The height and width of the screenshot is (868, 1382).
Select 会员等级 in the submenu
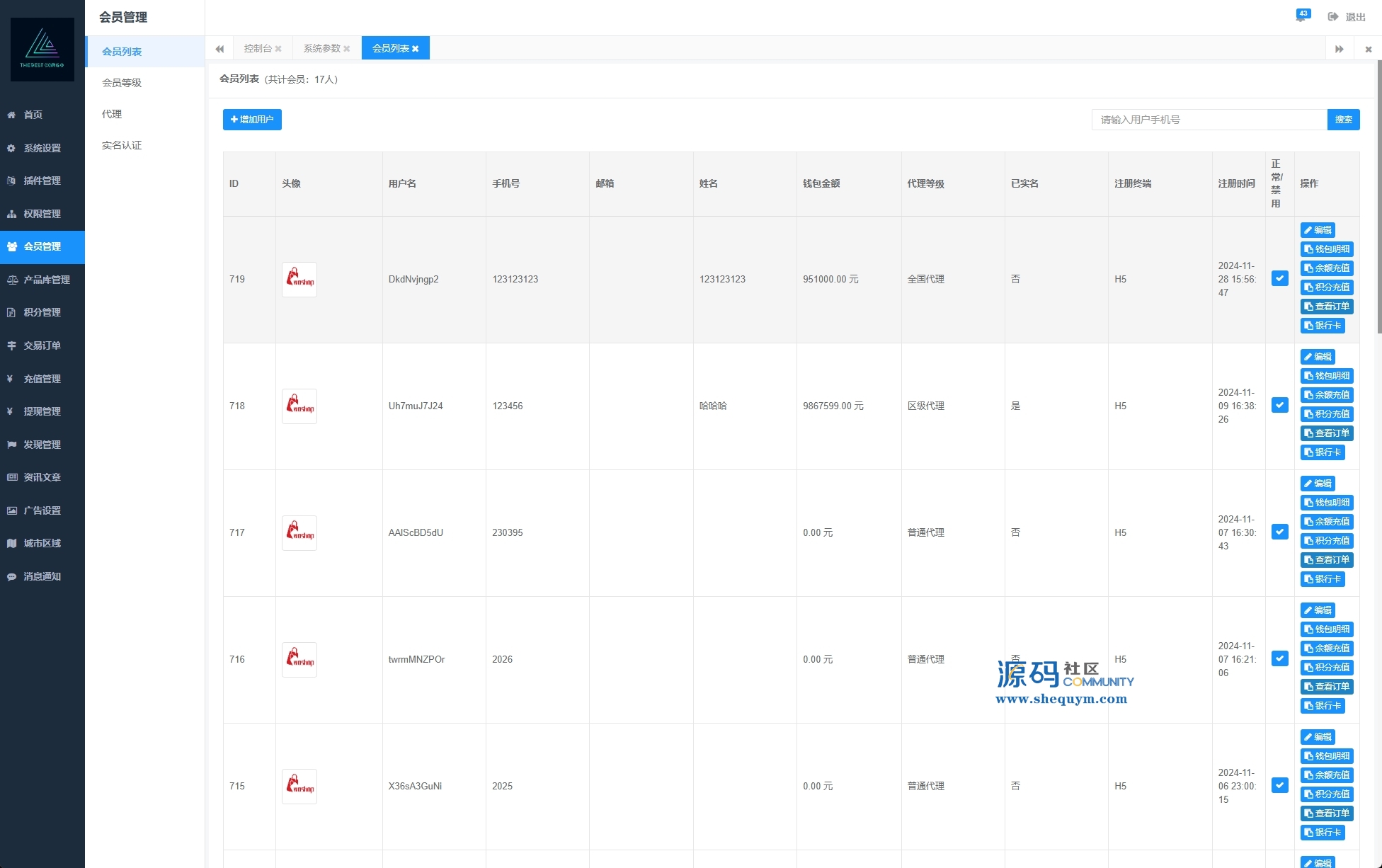pyautogui.click(x=122, y=83)
